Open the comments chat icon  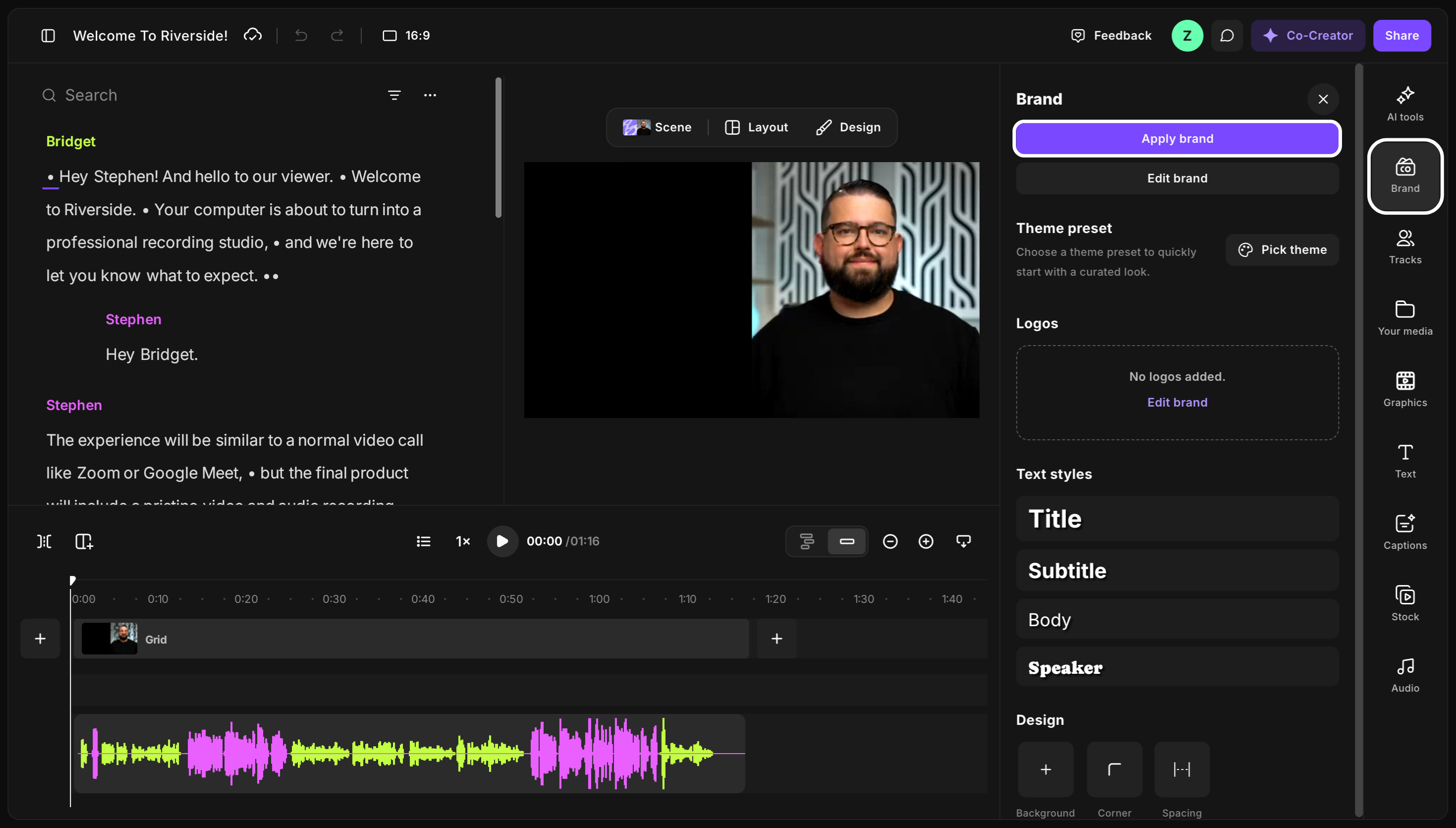click(1227, 36)
